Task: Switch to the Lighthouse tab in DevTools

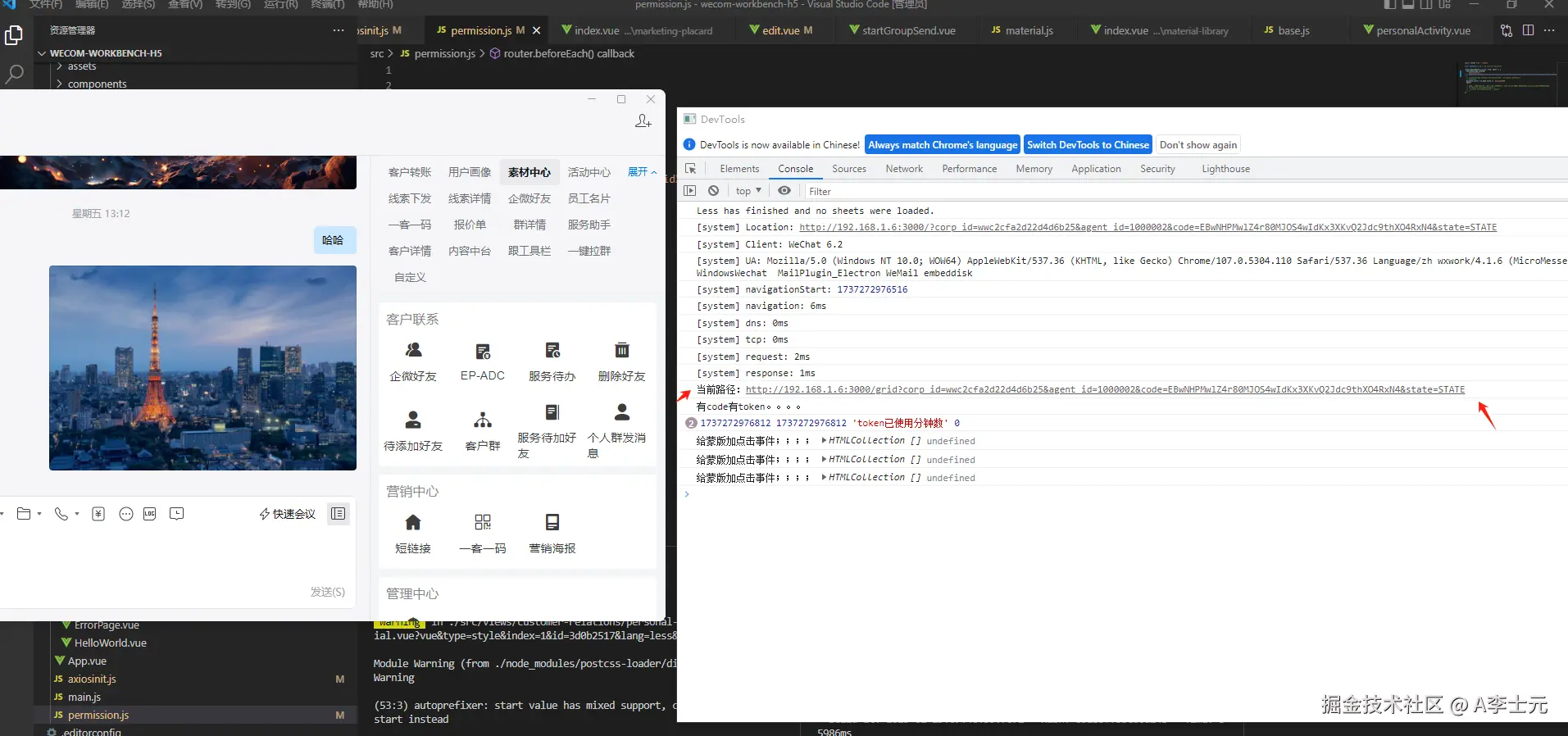Action: 1226,169
